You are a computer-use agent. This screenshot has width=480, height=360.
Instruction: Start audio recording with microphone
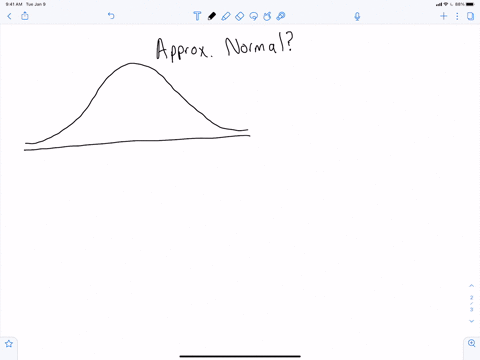tap(357, 16)
